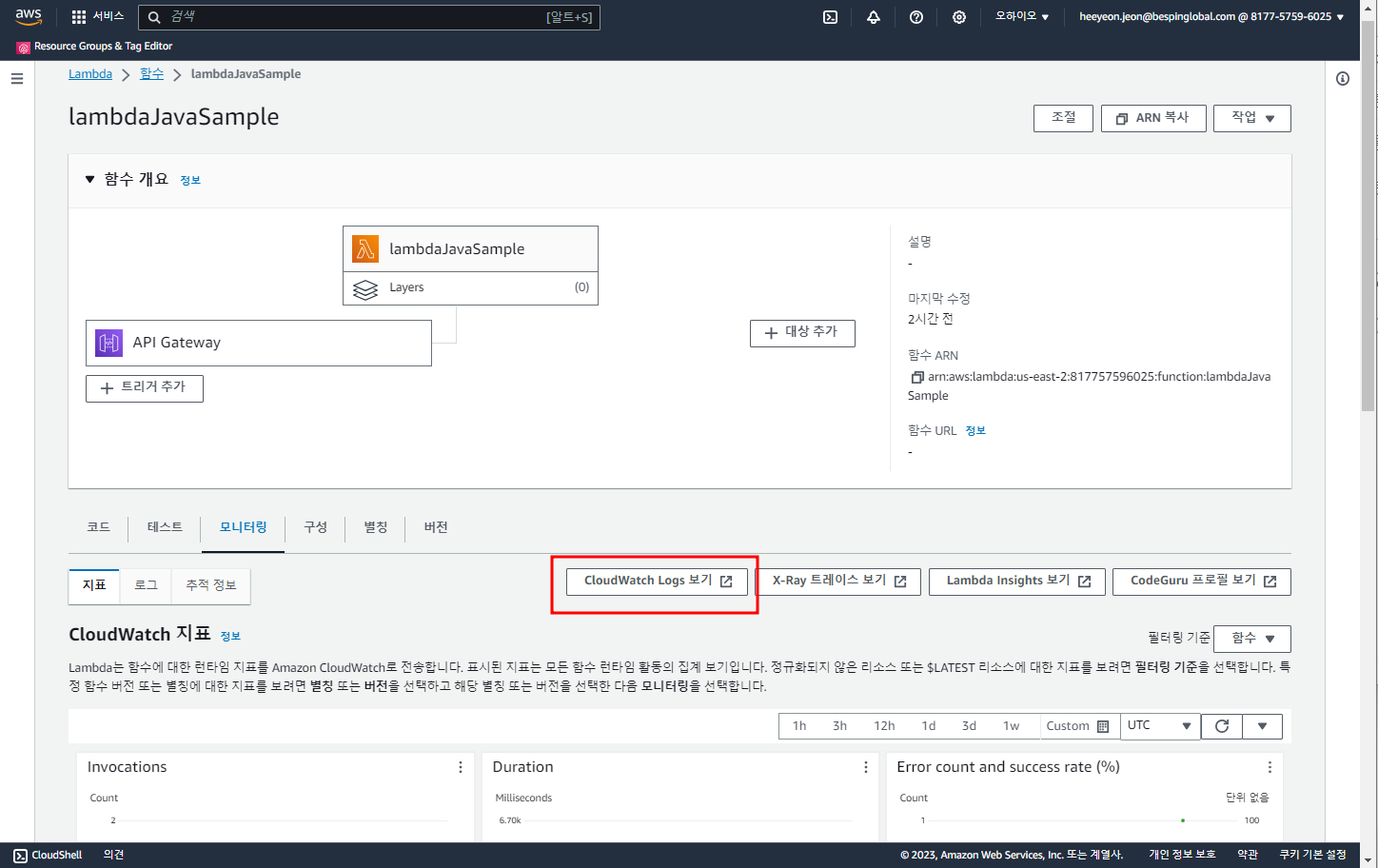
Task: Switch to the 구성 tab
Action: coord(315,527)
